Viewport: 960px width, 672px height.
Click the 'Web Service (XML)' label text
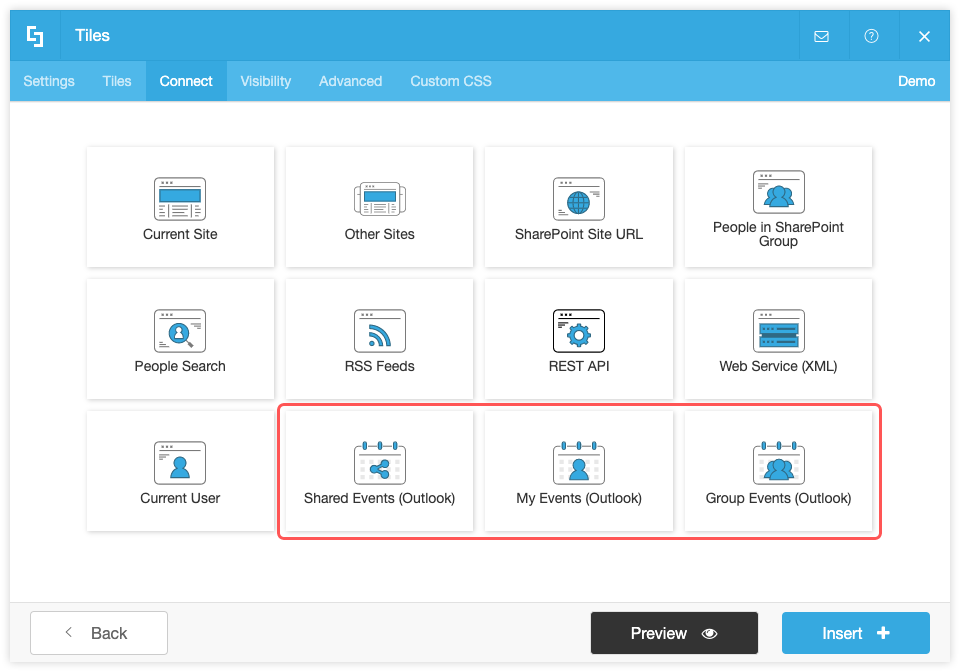click(x=778, y=366)
